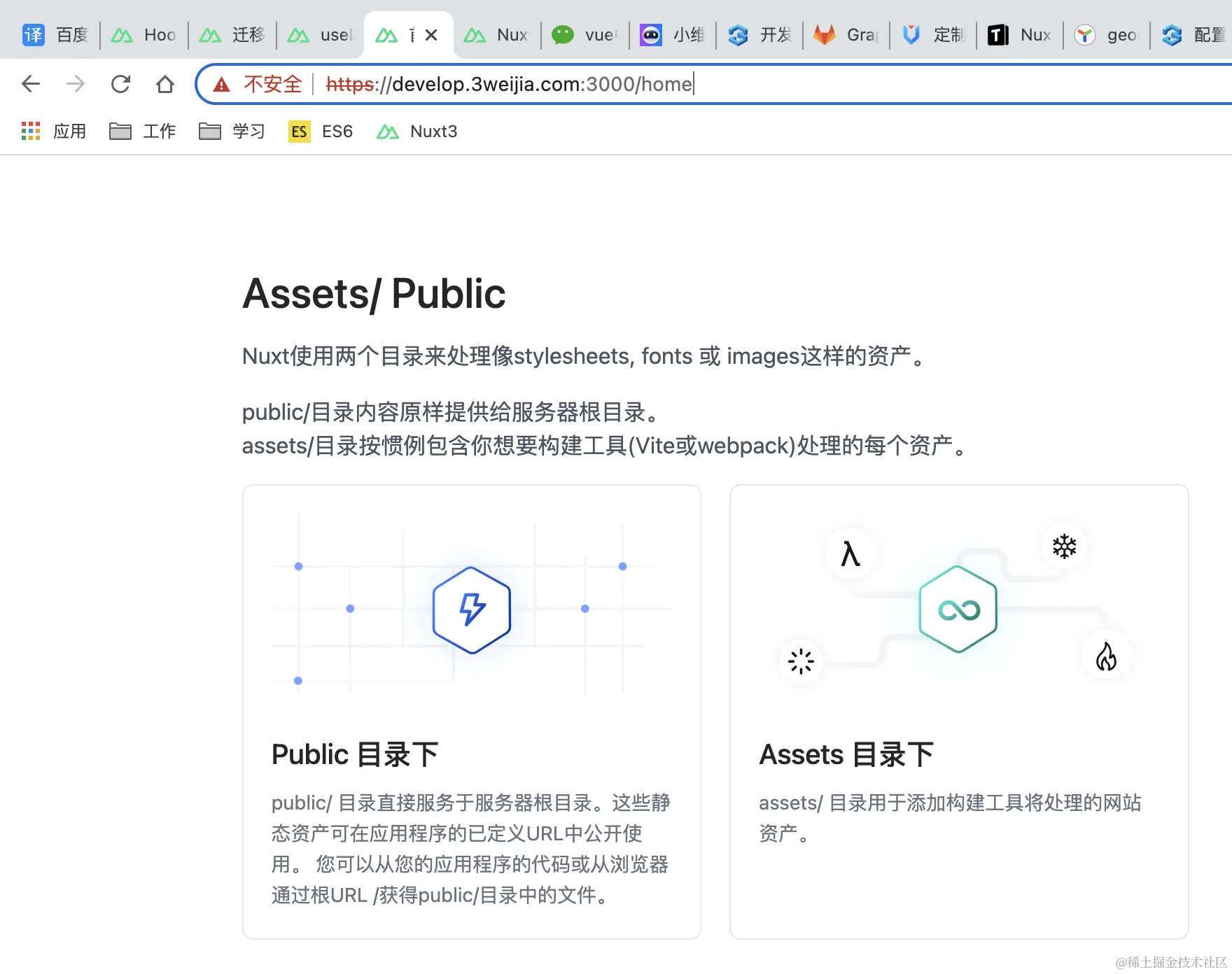Switch to the Gra GitLab tab
Screen dimensions: 1232x974
846,35
